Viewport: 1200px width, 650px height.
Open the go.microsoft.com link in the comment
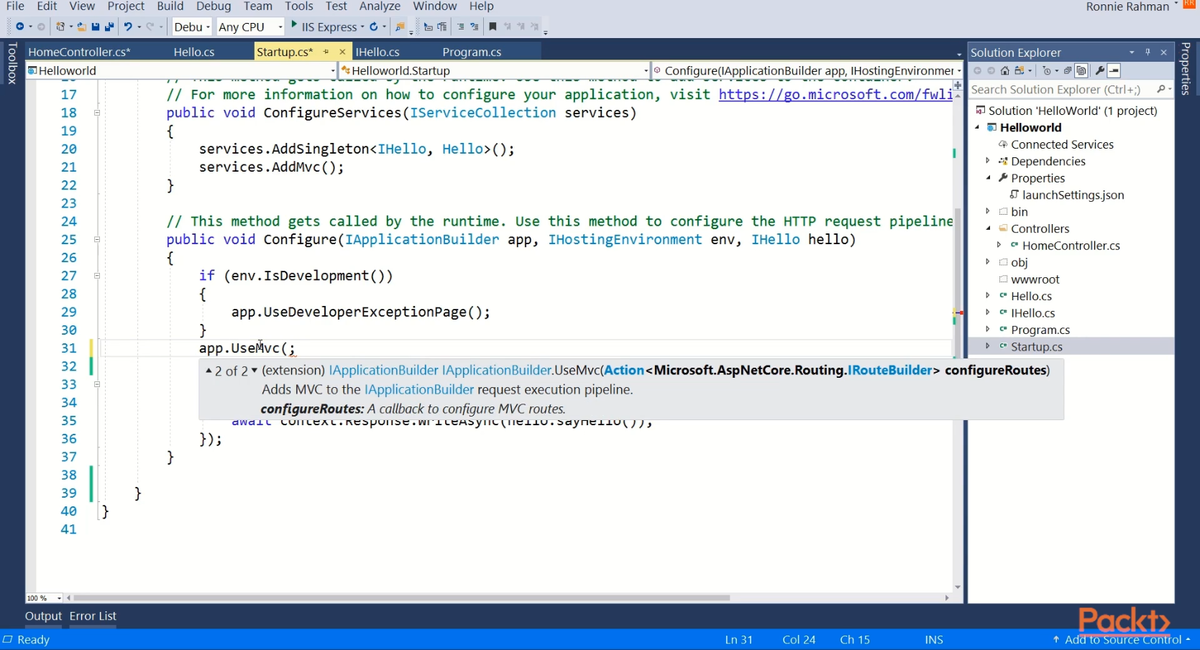pos(835,95)
